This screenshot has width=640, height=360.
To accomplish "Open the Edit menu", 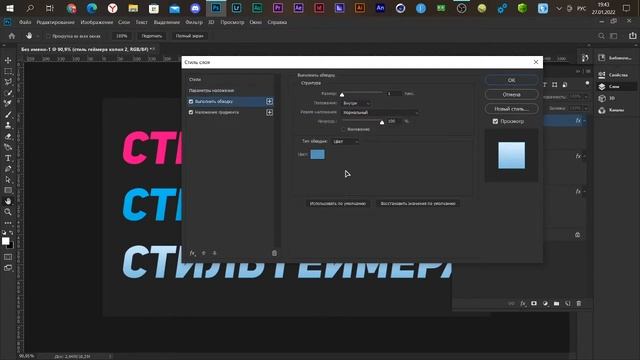I will click(x=56, y=22).
